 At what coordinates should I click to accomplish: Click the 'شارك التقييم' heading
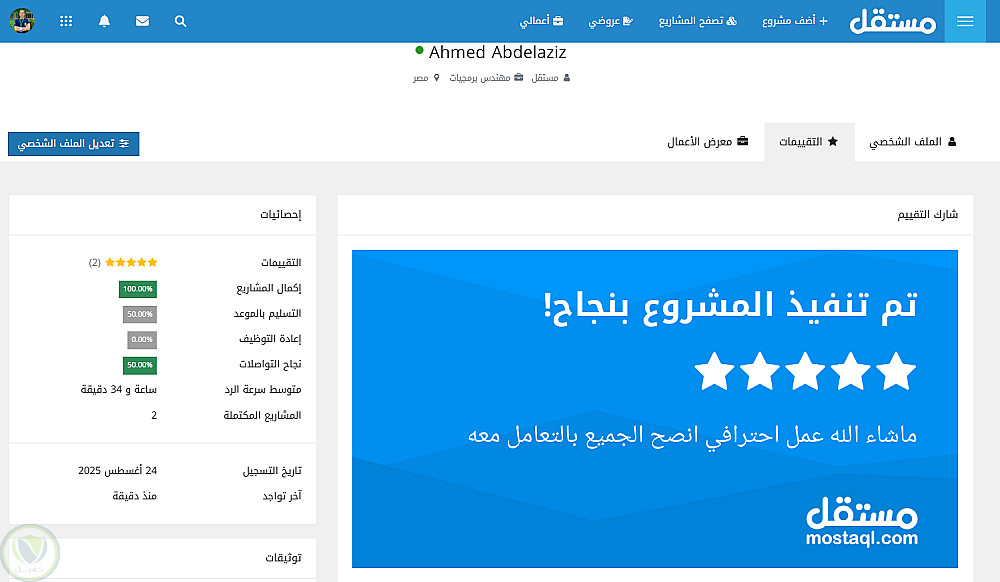point(927,214)
